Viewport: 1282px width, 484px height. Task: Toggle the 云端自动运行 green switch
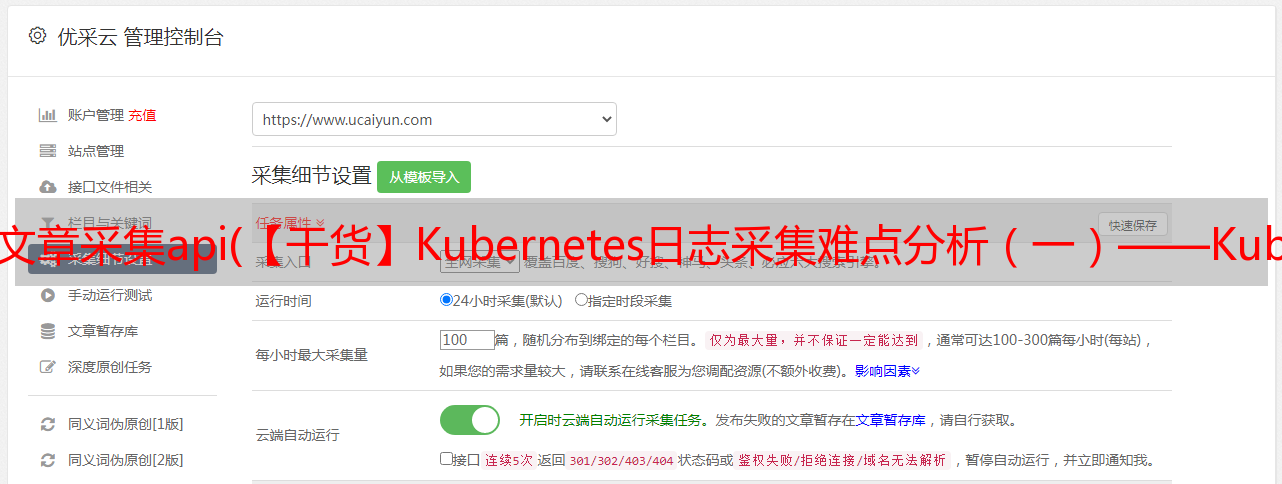(470, 420)
